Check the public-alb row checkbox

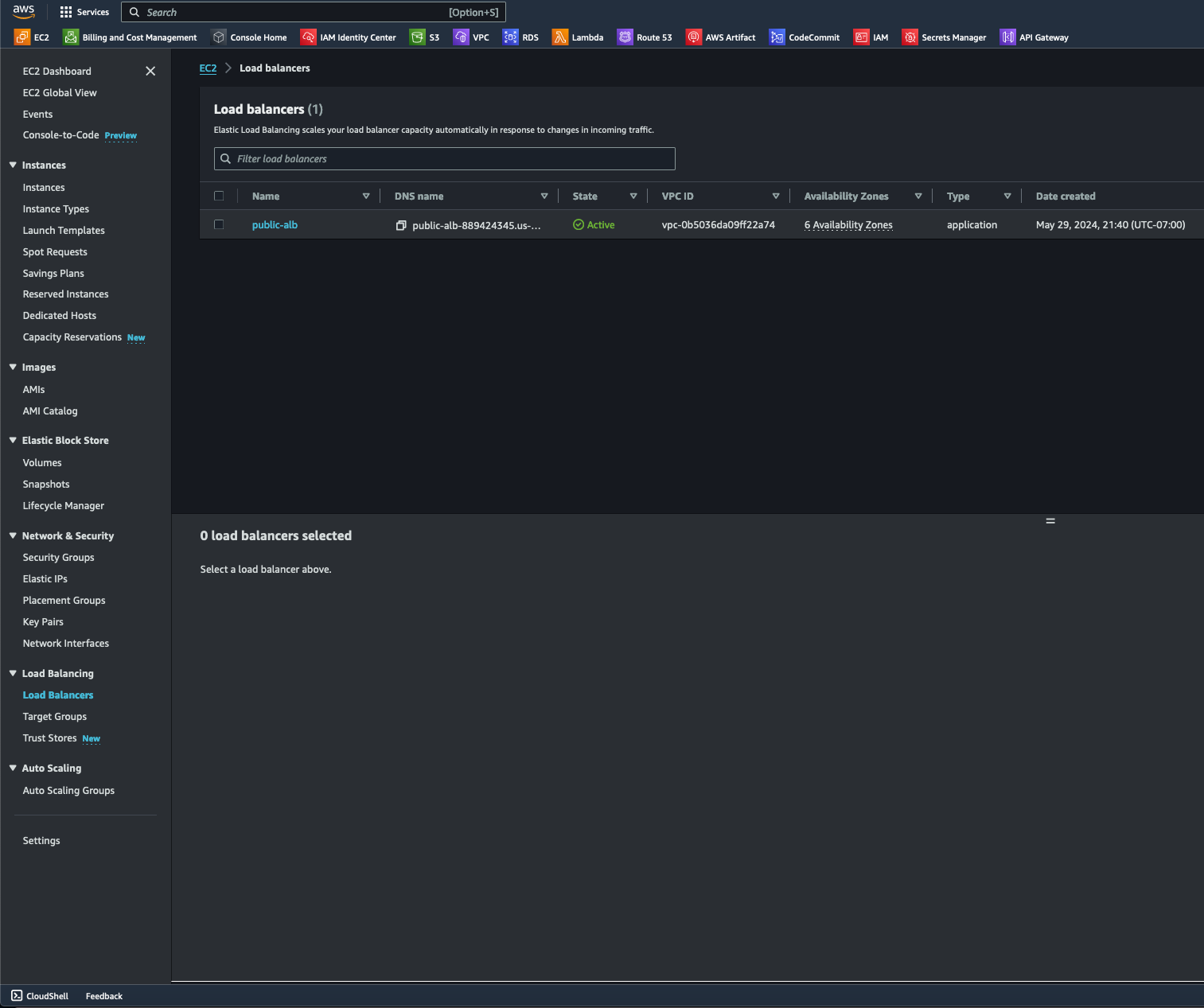coord(219,224)
